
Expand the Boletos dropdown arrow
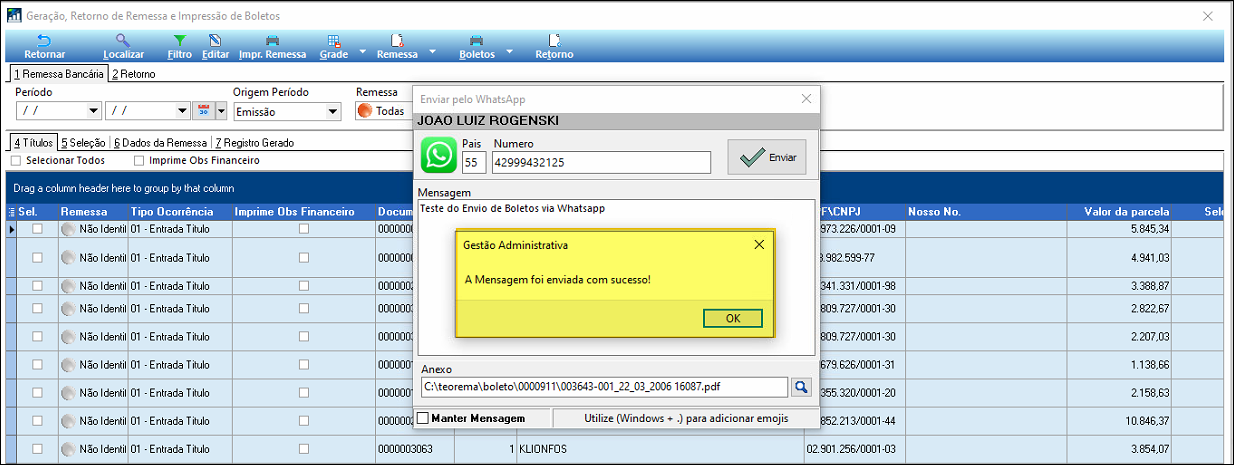(509, 50)
